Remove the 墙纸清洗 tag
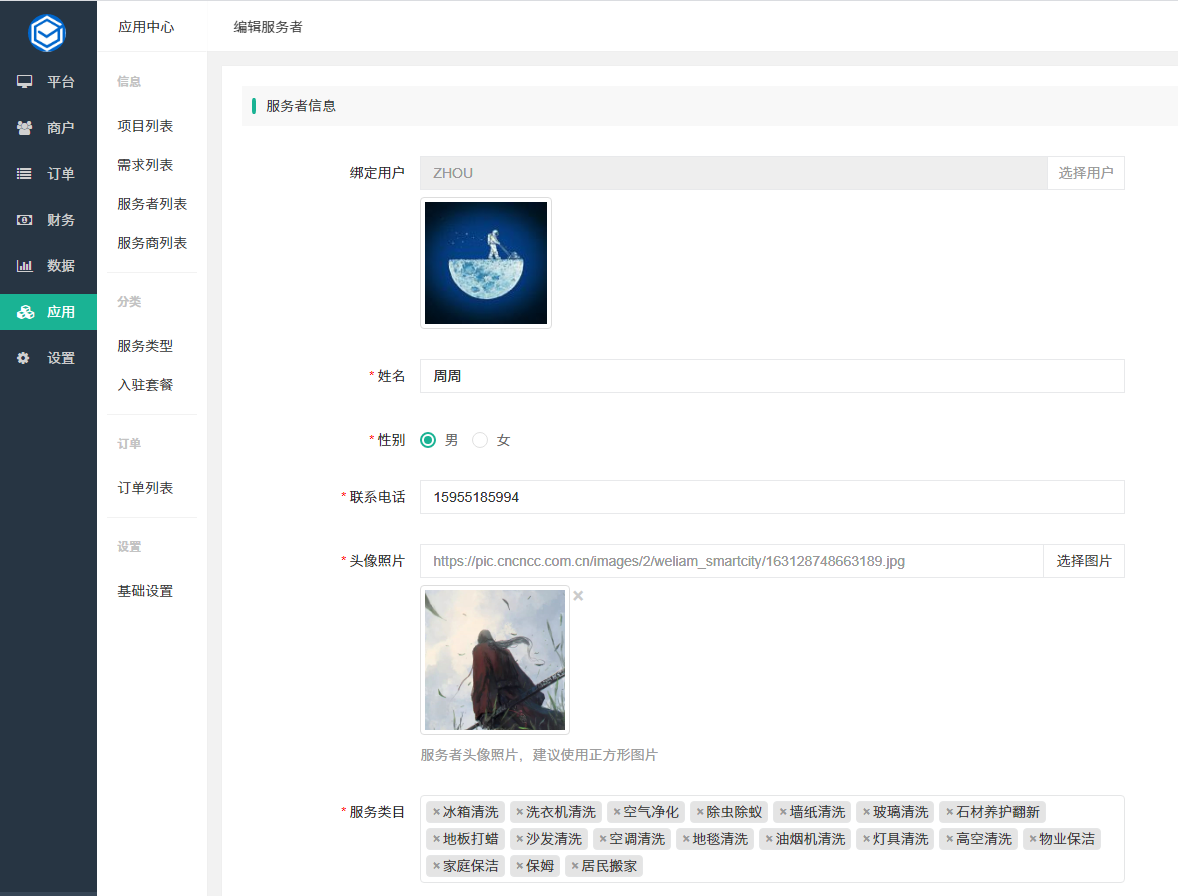This screenshot has width=1178, height=896. tap(783, 812)
